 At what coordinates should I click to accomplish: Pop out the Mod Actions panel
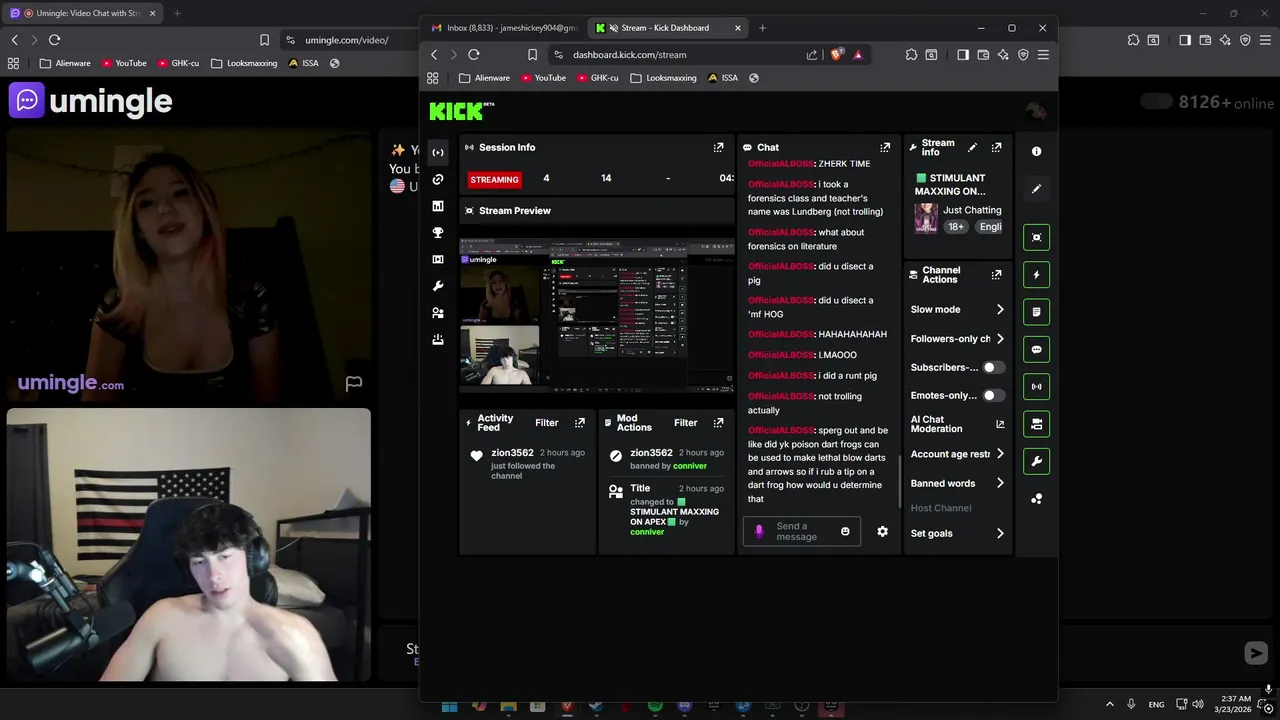718,422
